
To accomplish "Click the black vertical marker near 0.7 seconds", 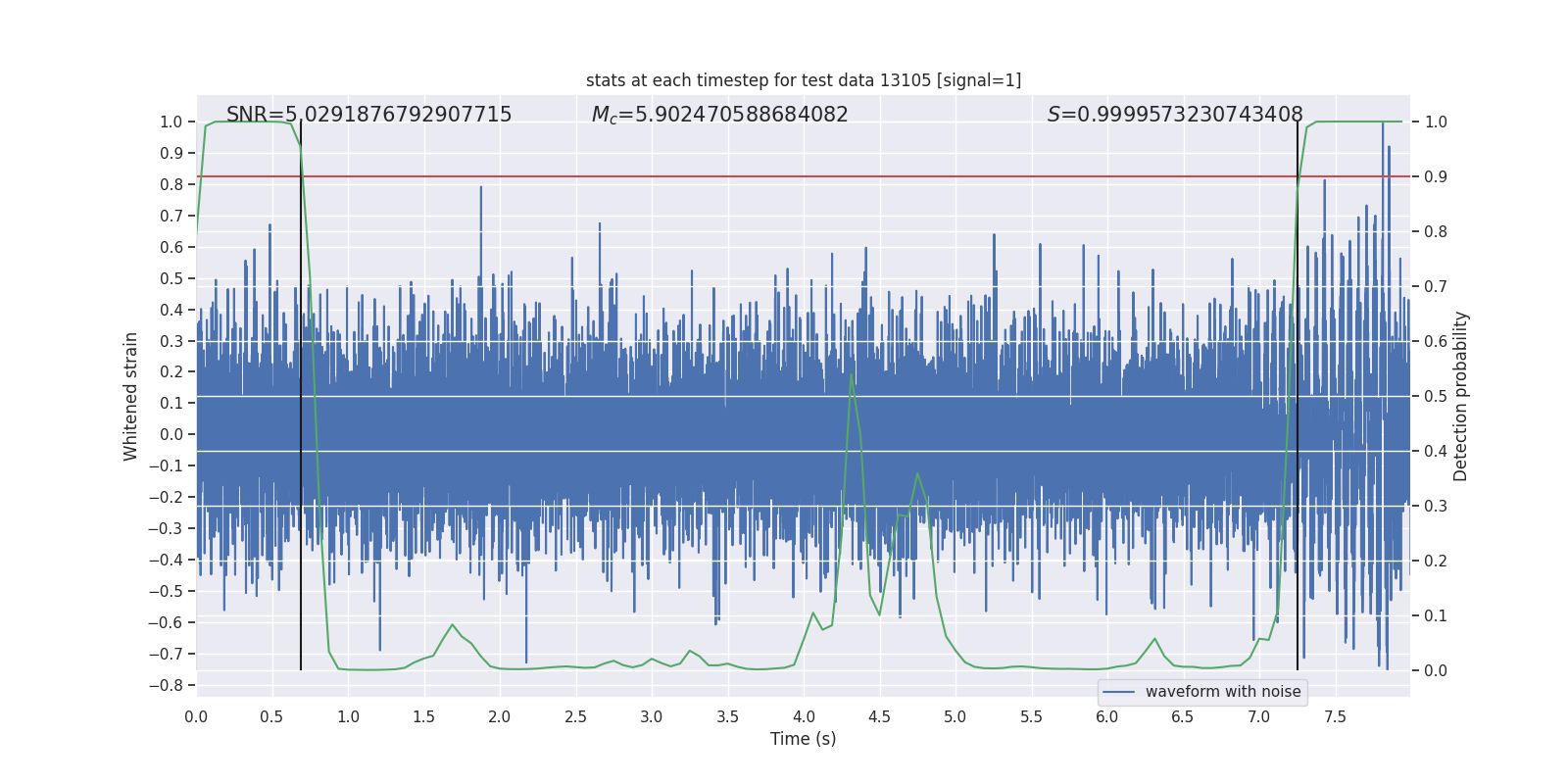I will click(x=301, y=396).
